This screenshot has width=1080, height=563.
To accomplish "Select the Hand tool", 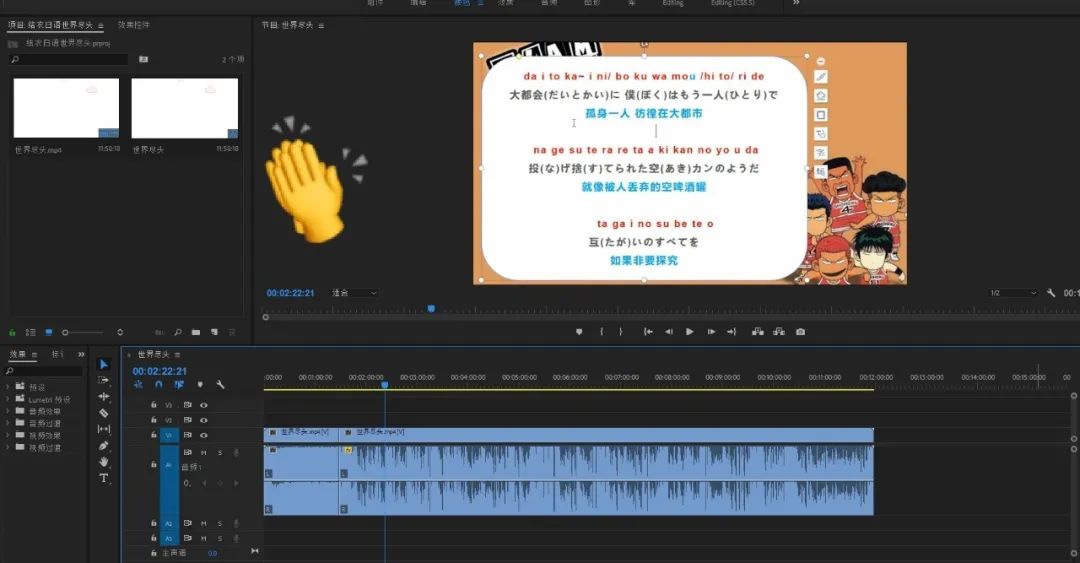I will point(103,462).
